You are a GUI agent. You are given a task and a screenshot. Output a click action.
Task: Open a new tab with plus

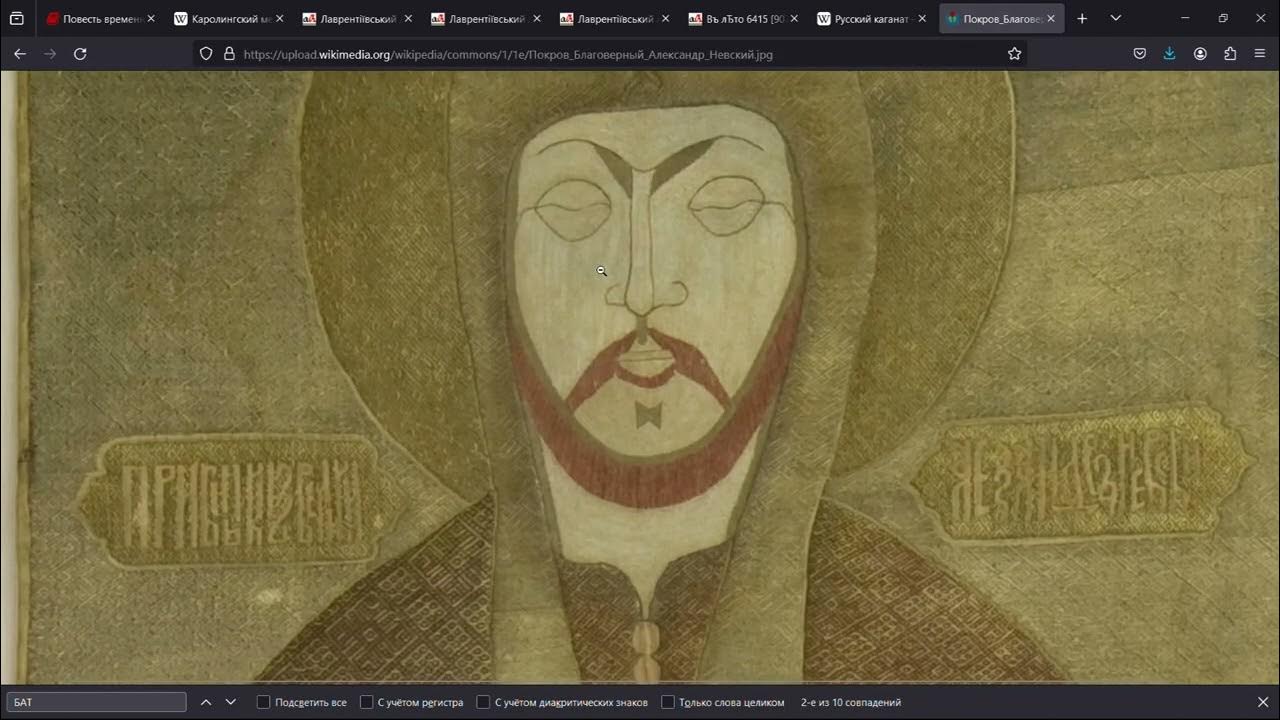click(x=1082, y=18)
